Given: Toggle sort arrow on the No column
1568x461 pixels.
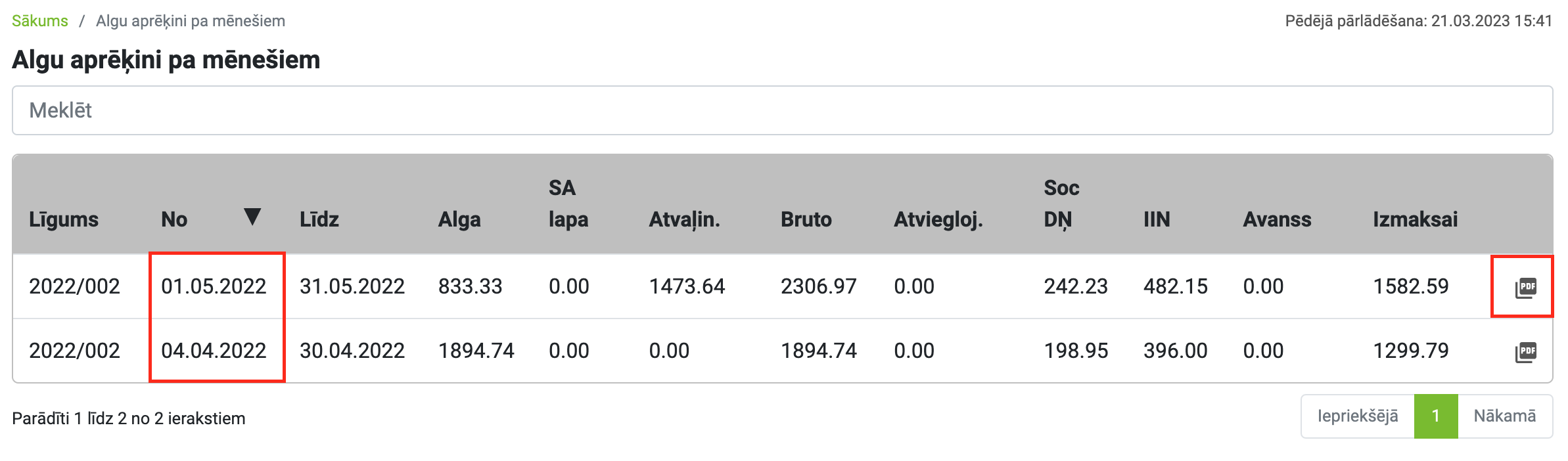Looking at the screenshot, I should click(252, 217).
